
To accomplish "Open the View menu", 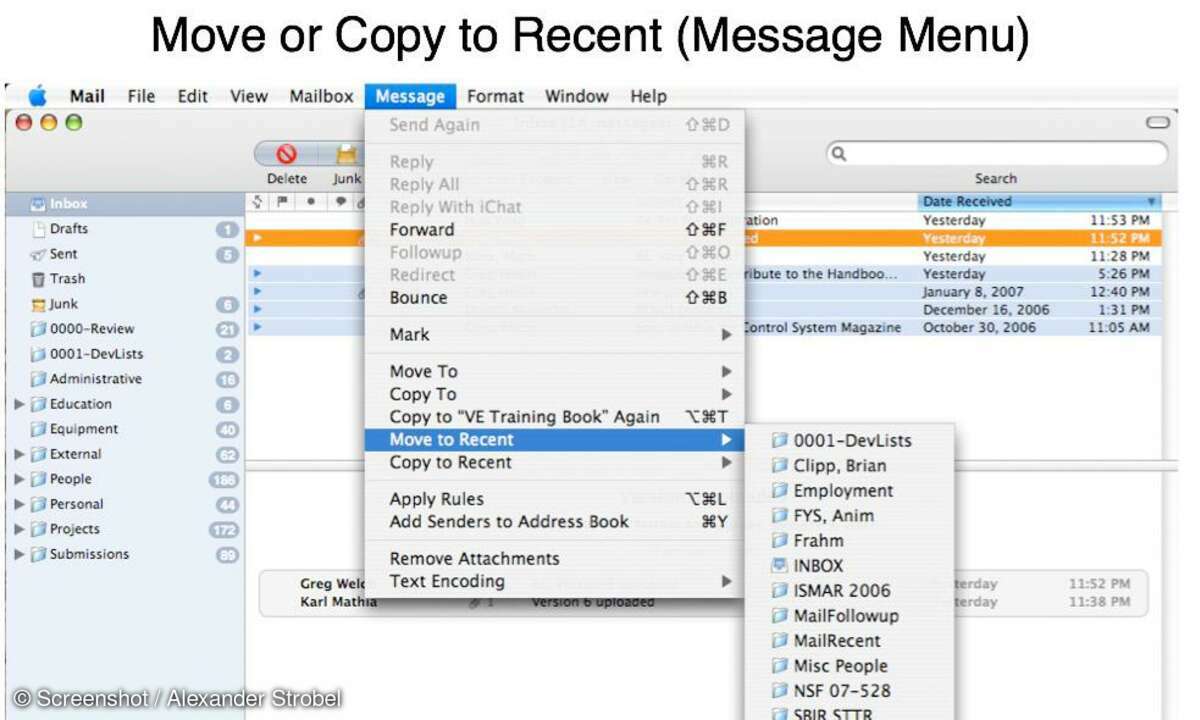I will (x=248, y=97).
